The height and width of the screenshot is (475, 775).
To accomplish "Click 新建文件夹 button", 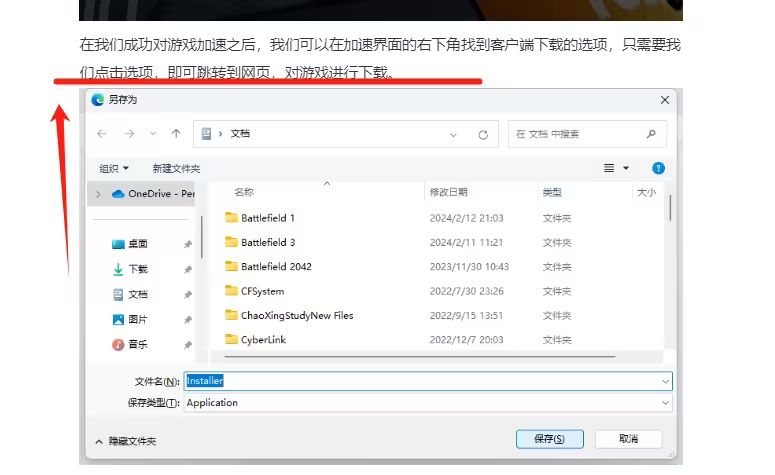I will click(x=176, y=169).
